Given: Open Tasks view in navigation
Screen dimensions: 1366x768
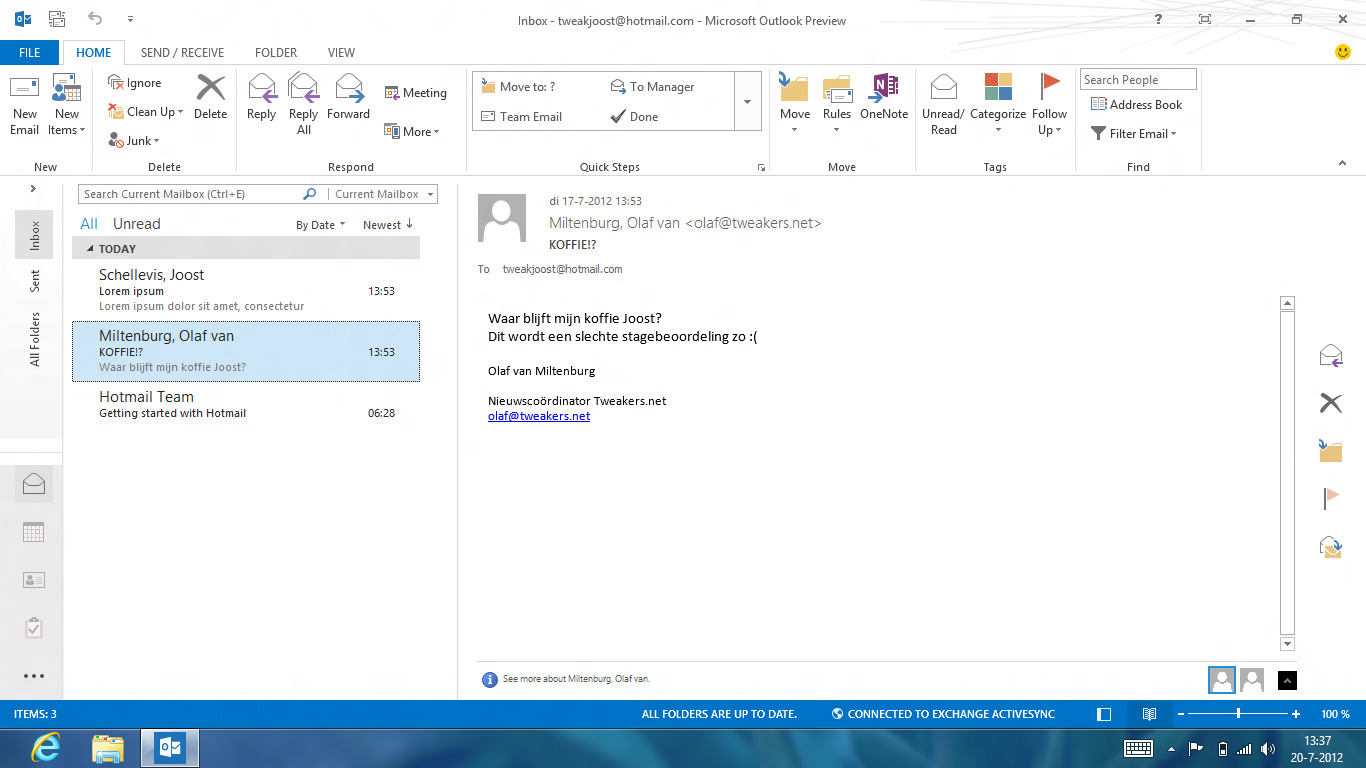Looking at the screenshot, I should point(33,628).
